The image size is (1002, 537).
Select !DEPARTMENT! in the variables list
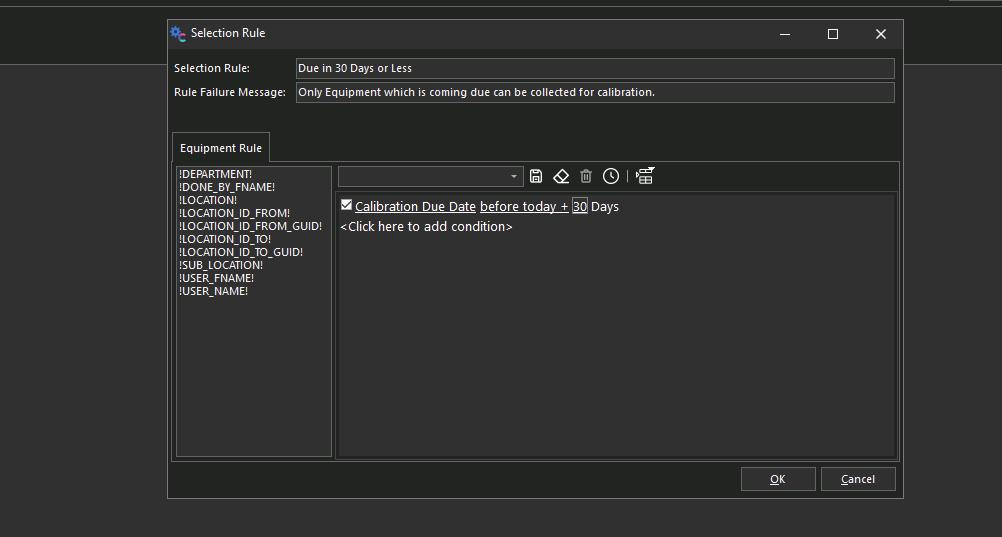coord(215,174)
